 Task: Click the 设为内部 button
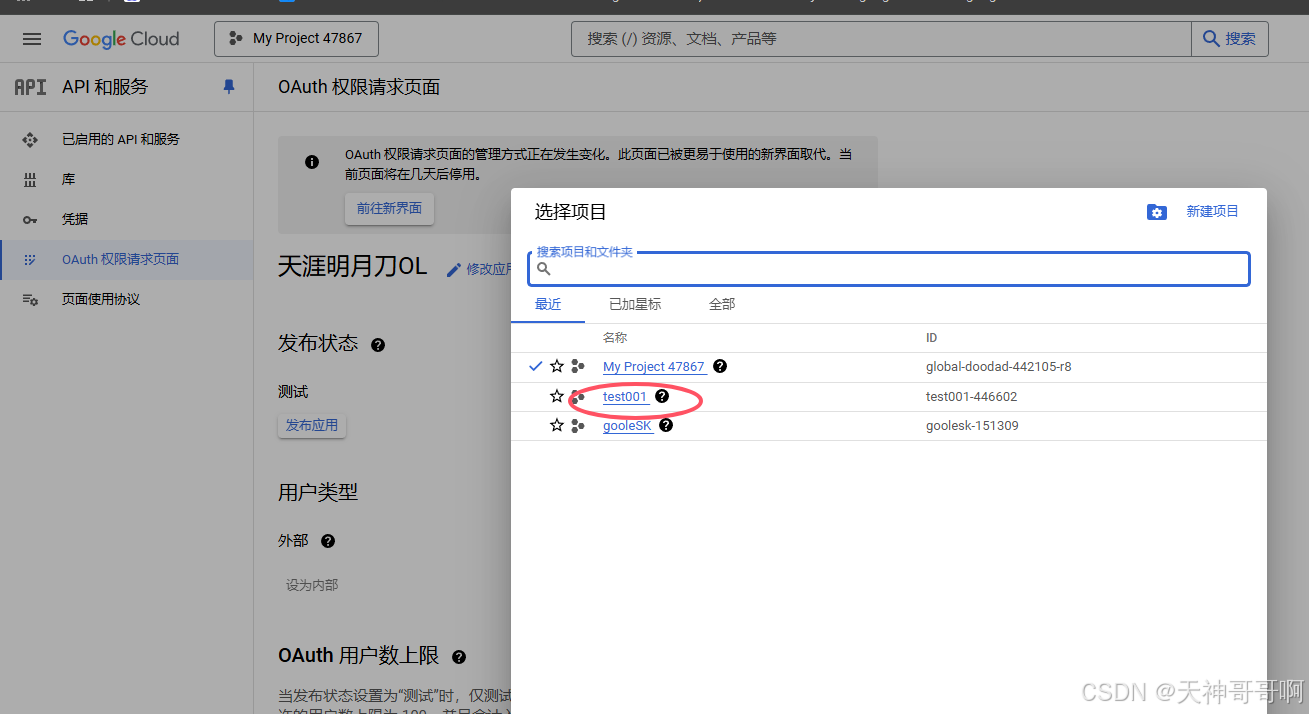pyautogui.click(x=312, y=585)
